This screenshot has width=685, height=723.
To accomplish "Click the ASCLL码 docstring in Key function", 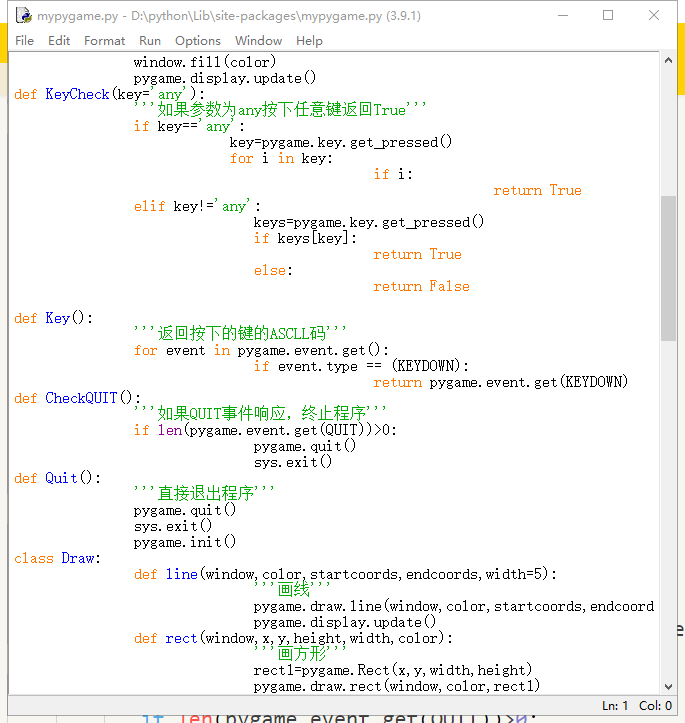I will pyautogui.click(x=240, y=333).
